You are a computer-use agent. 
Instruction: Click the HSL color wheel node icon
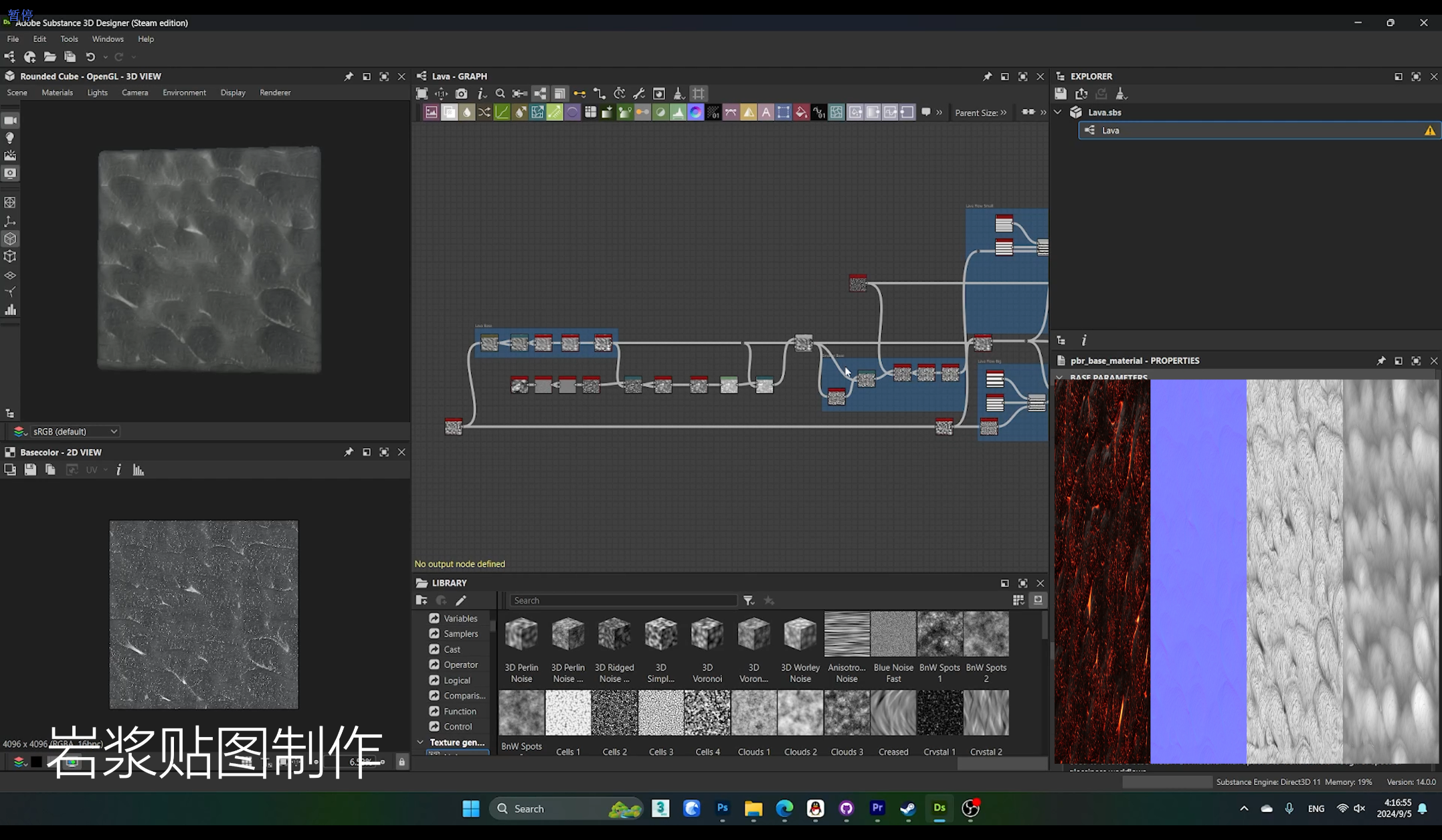(695, 112)
